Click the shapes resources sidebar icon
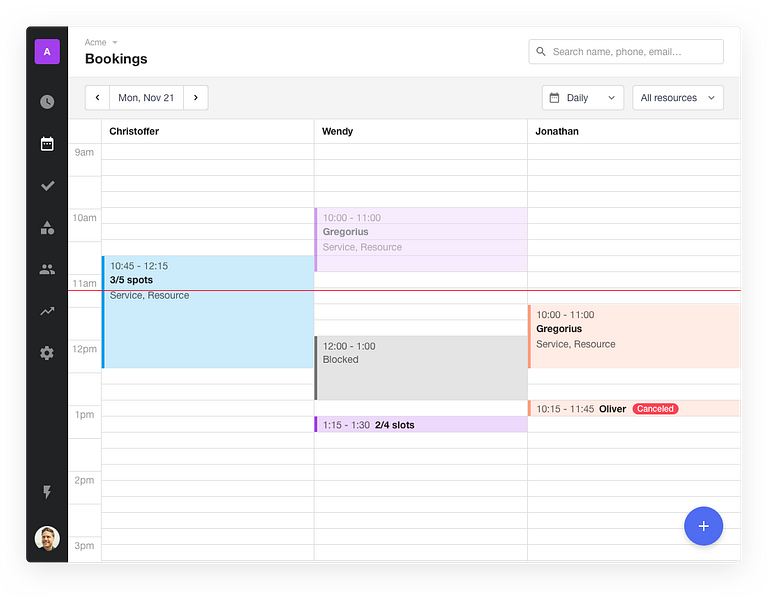The height and width of the screenshot is (600, 767). coord(47,228)
